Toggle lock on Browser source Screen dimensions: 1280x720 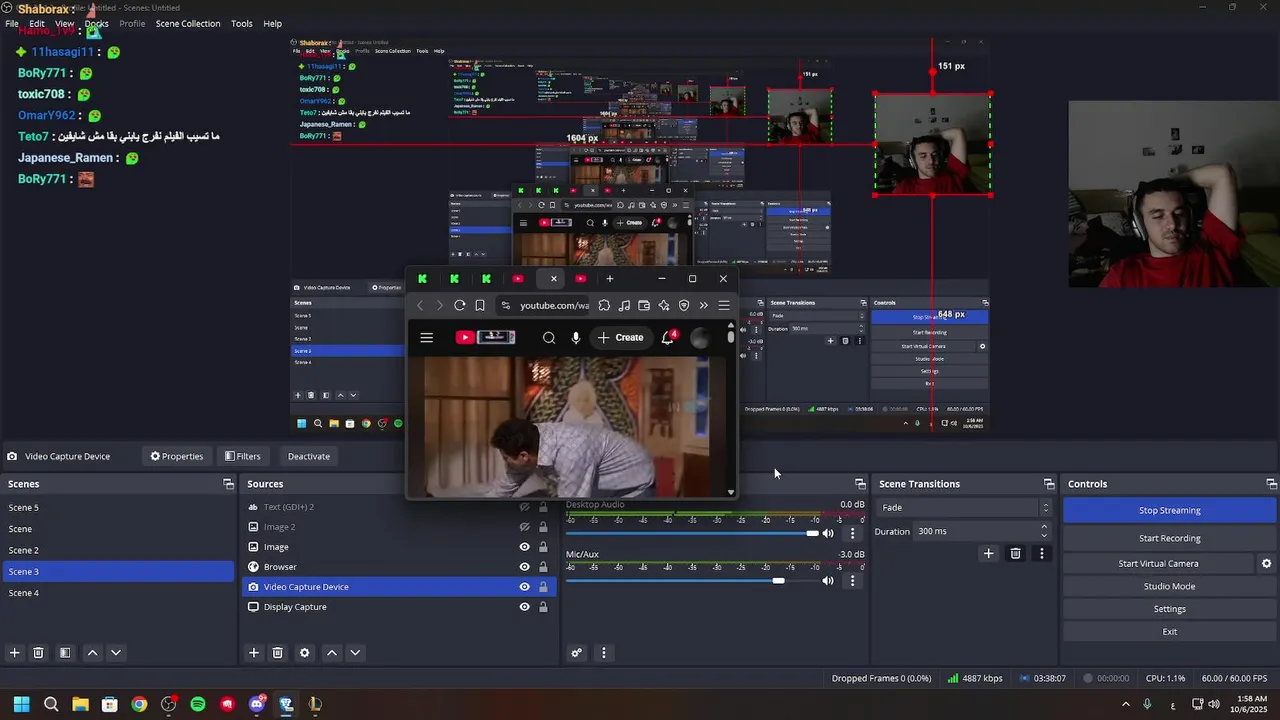point(543,567)
